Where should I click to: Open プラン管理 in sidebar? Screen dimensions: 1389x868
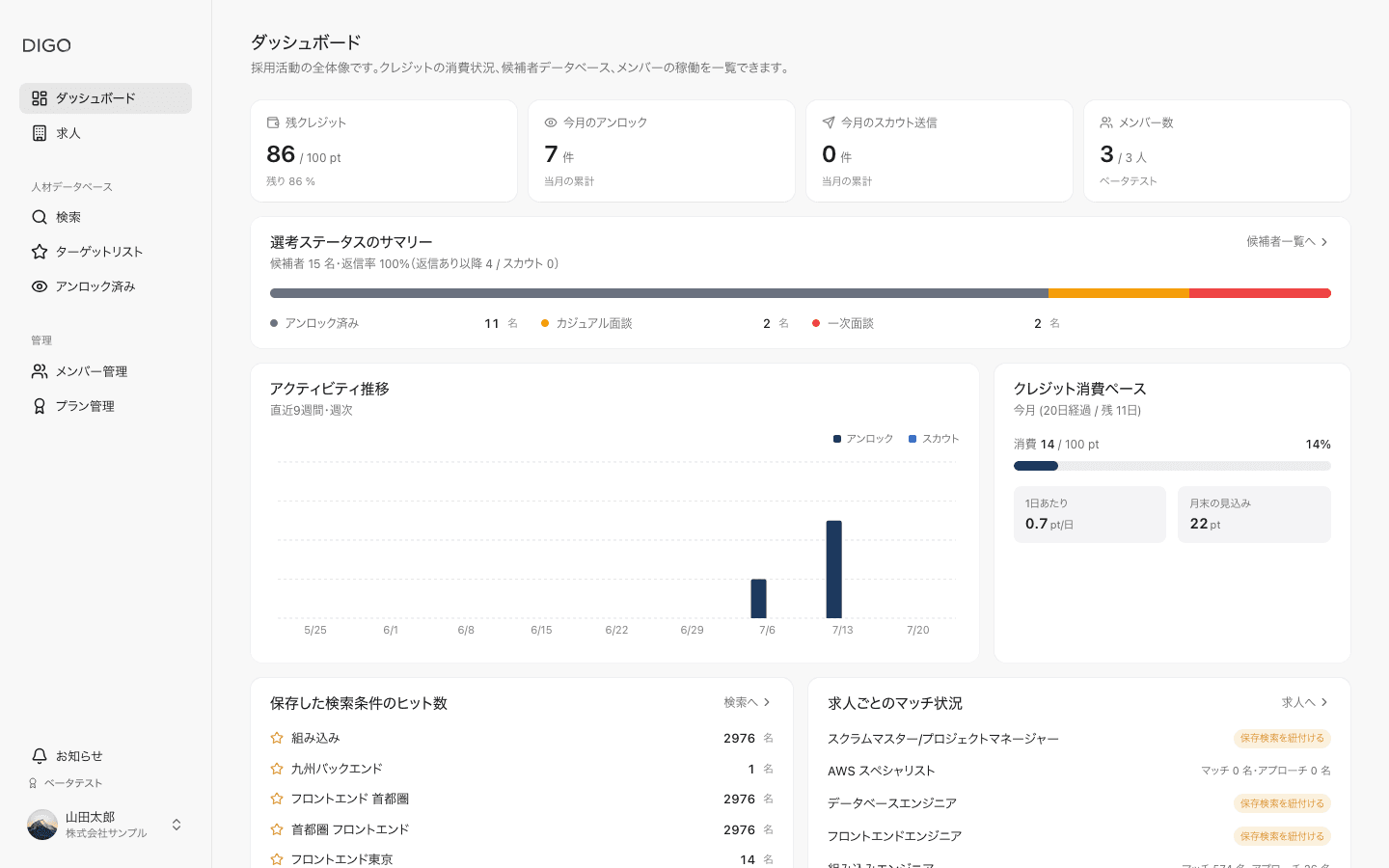105,406
